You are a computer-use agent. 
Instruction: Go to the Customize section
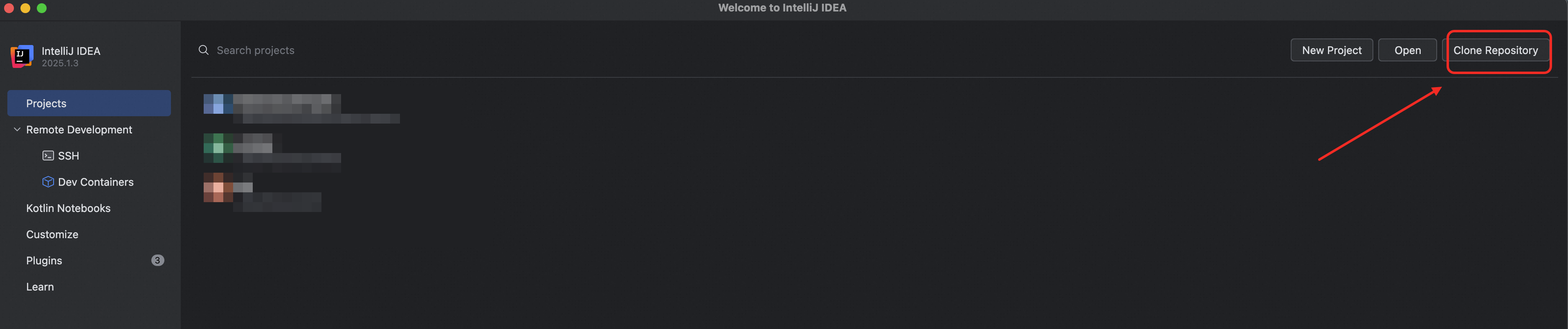52,234
